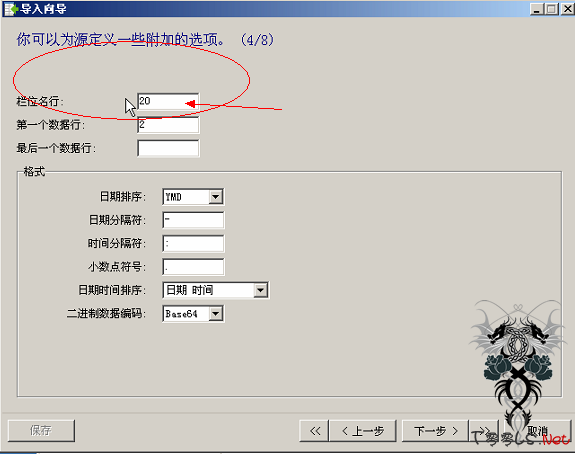This screenshot has width=575, height=454.
Task: Minimize the import wizard window
Action: [x=536, y=9]
